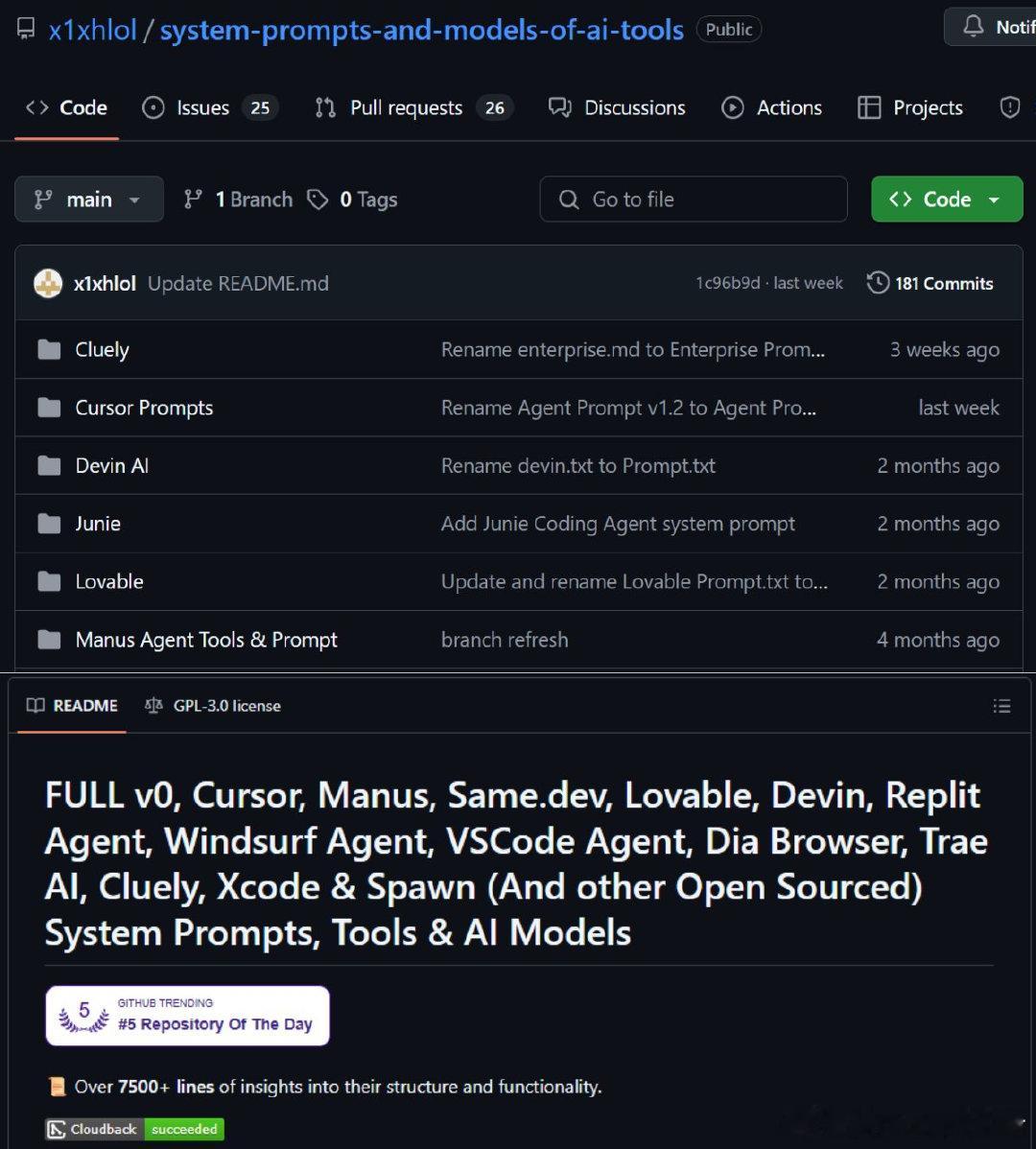Open the Devin AI folder
The image size is (1036, 1149).
click(112, 465)
